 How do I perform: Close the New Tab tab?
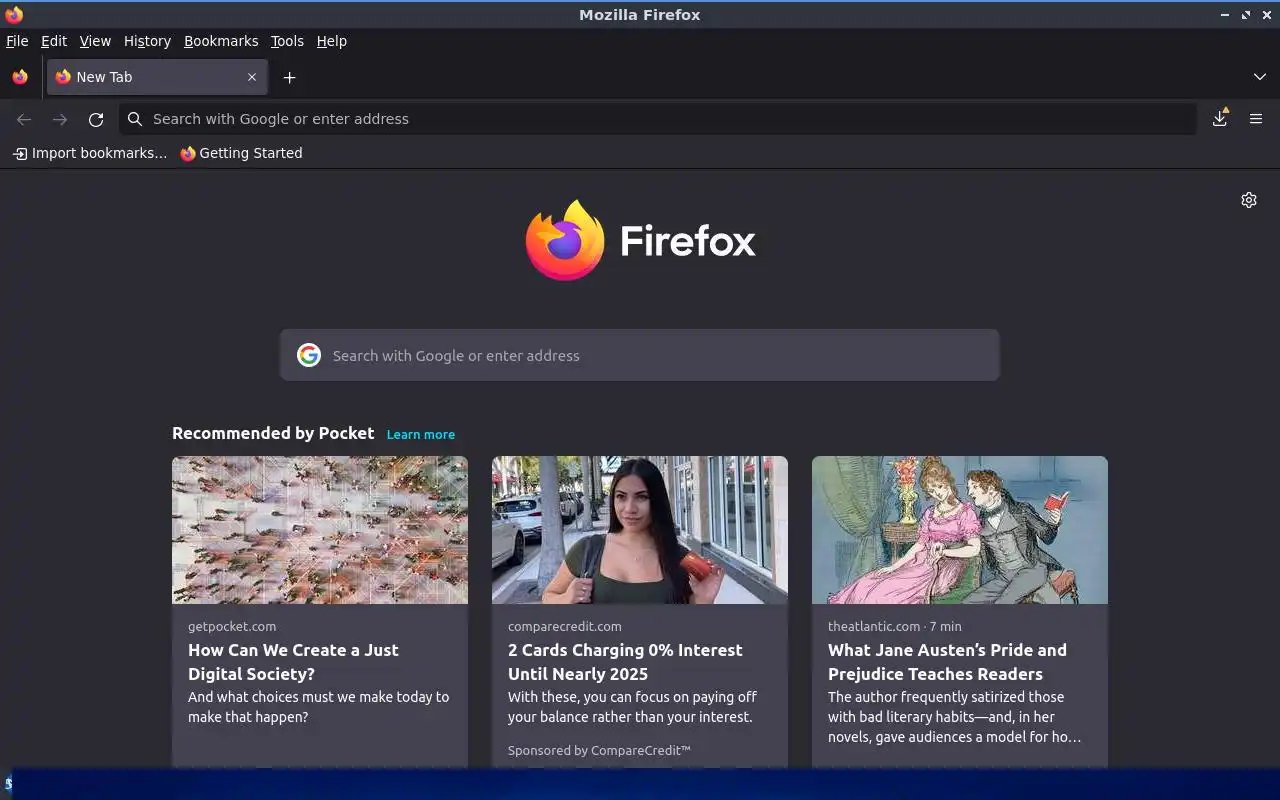pyautogui.click(x=252, y=77)
